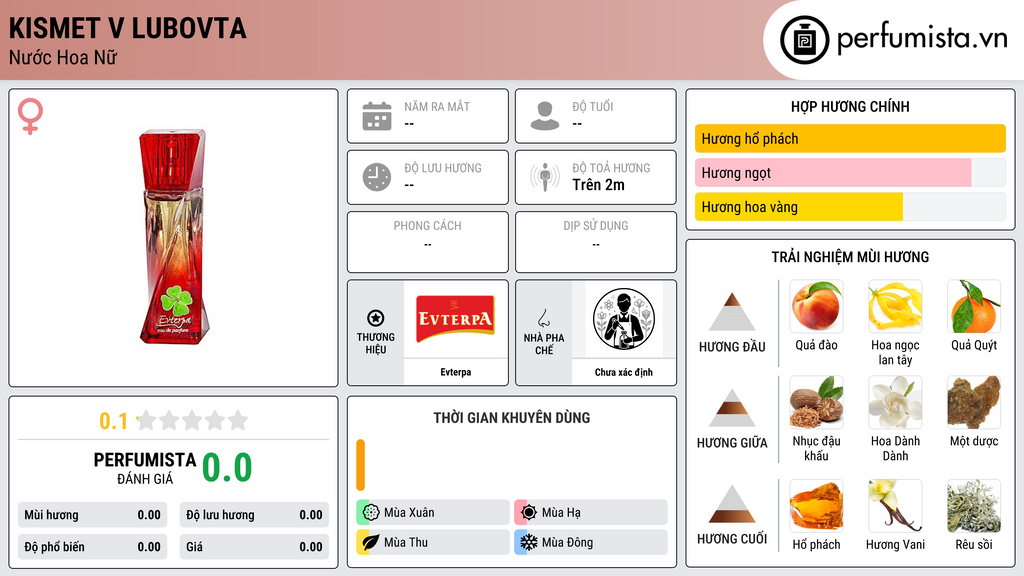Click the base notes pyramid icon Hương cuối
This screenshot has height=576, width=1024.
pos(732,504)
